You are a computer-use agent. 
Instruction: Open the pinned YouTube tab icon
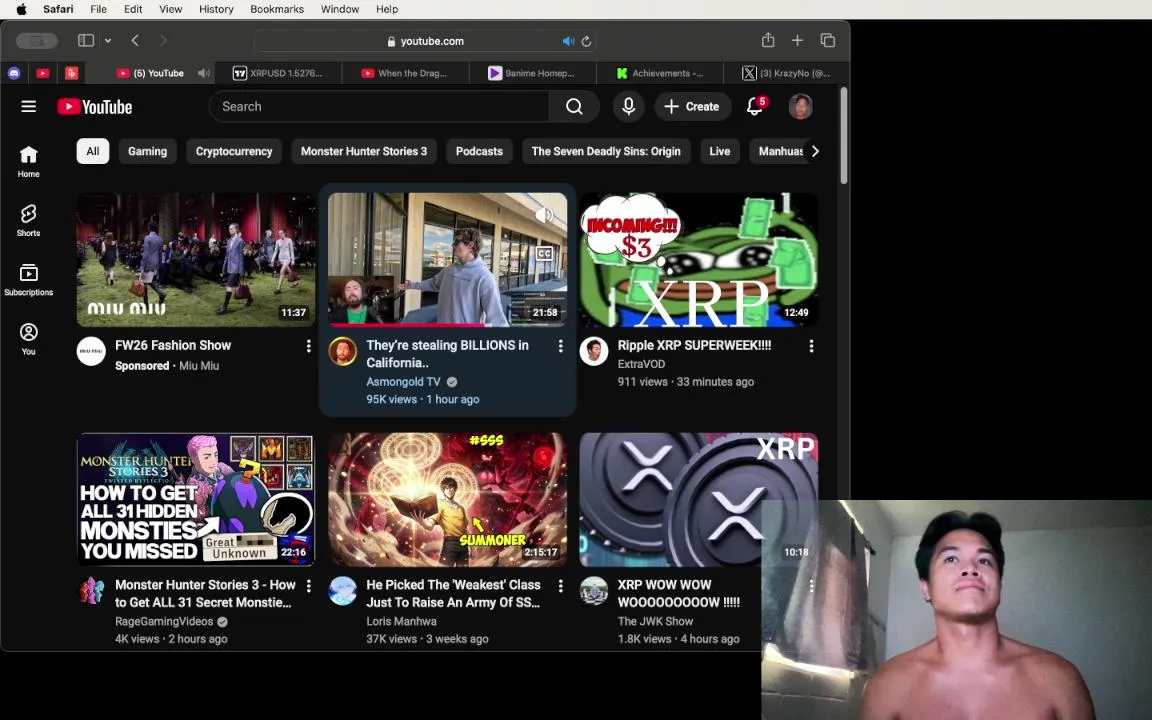tap(43, 73)
